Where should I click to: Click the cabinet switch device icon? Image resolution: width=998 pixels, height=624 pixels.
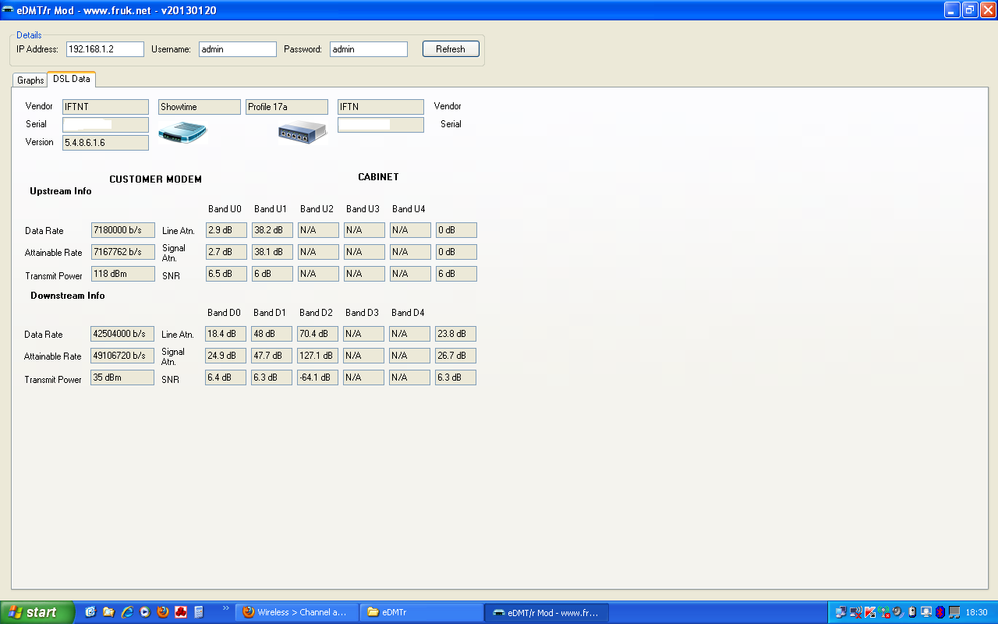pos(302,132)
